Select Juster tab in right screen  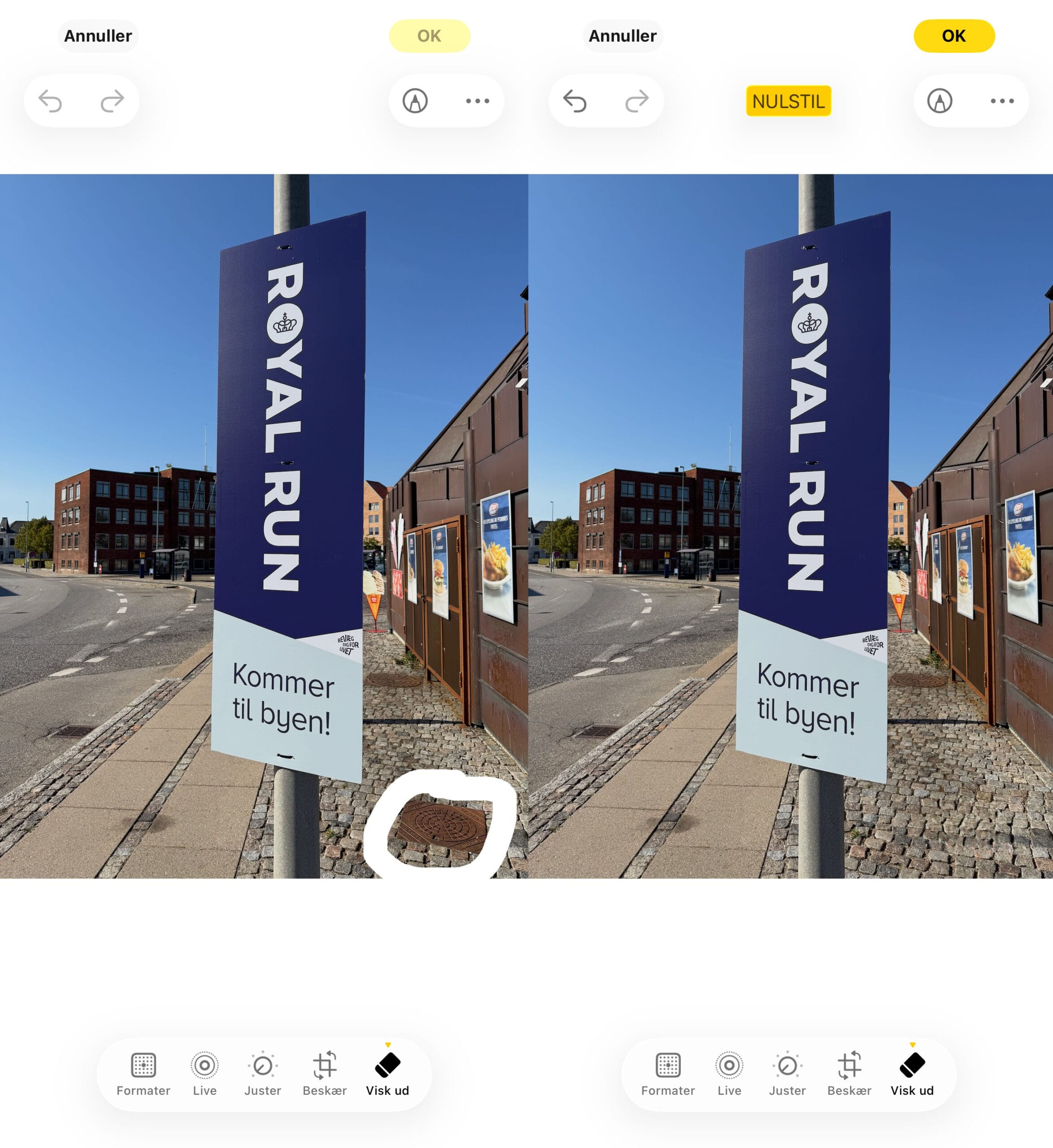point(788,1074)
